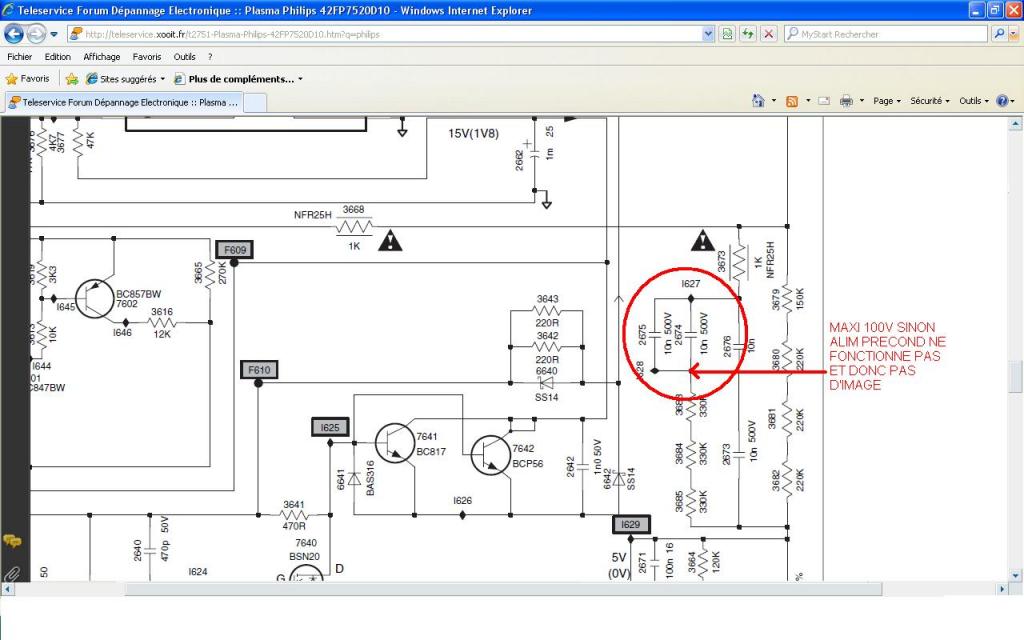Click the BC817 transistor label

click(432, 451)
